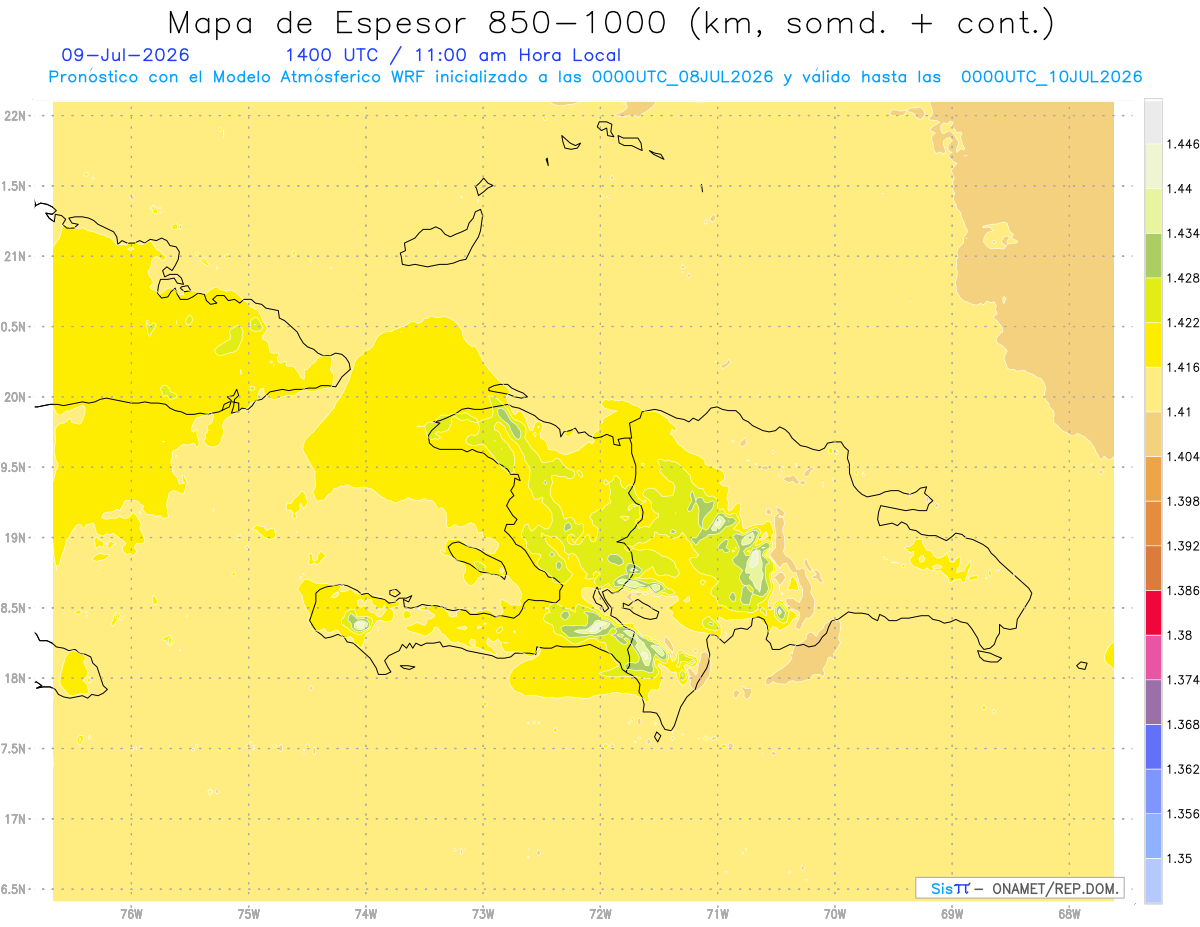Click the longitude label '72W'

(600, 914)
